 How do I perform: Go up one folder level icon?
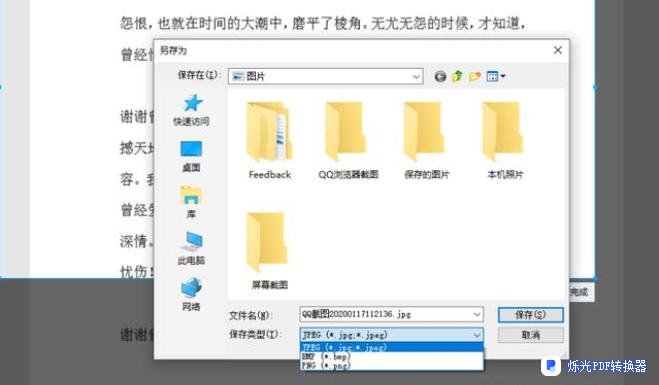pyautogui.click(x=457, y=76)
